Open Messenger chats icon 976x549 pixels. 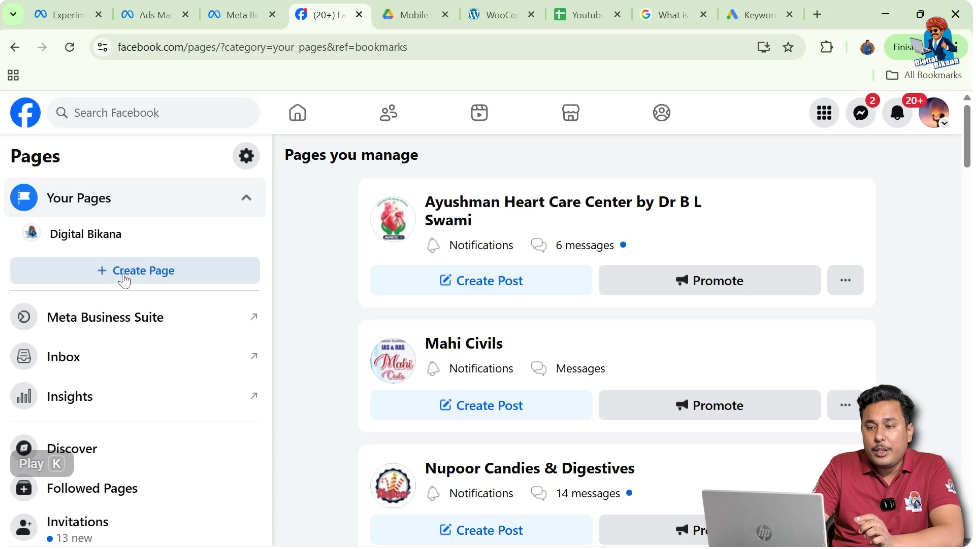[861, 113]
